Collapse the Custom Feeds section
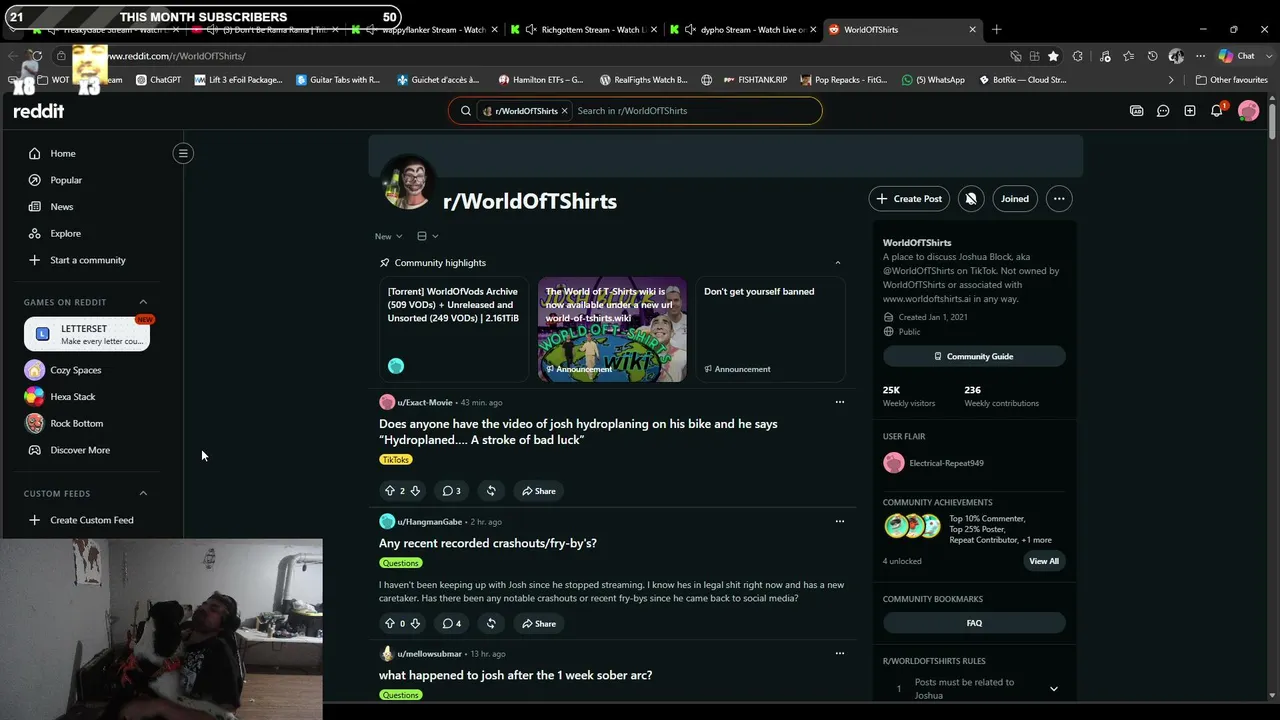The image size is (1280, 720). coord(143,493)
